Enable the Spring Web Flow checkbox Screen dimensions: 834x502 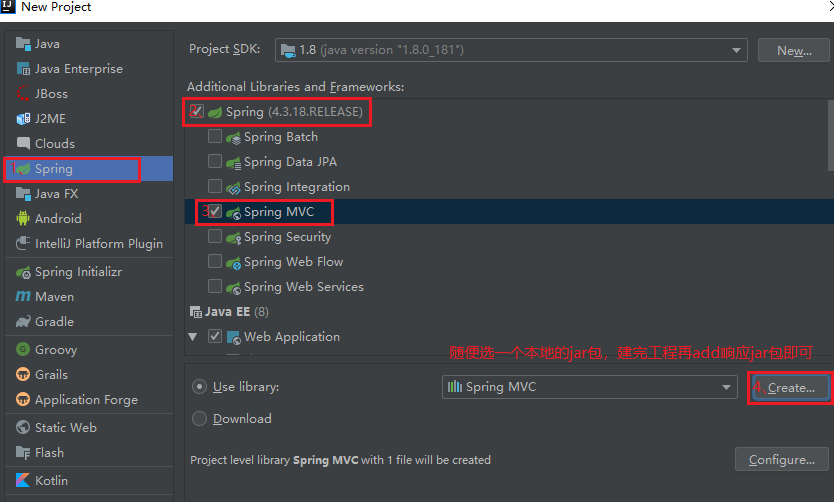click(215, 261)
